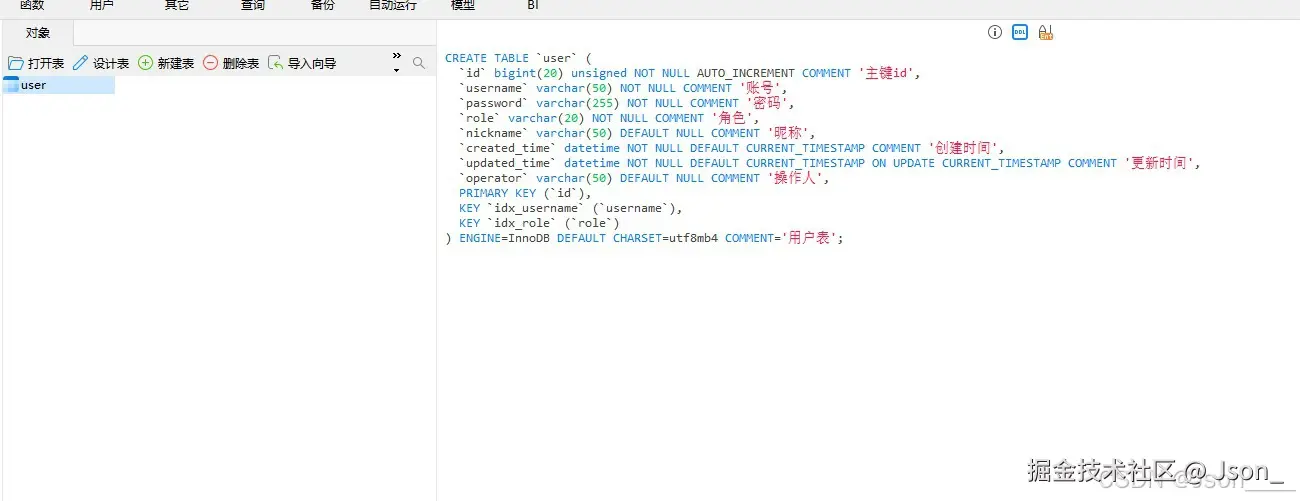Viewport: 1300px width, 501px height.
Task: Open the 用户 (Users) section
Action: [x=101, y=5]
